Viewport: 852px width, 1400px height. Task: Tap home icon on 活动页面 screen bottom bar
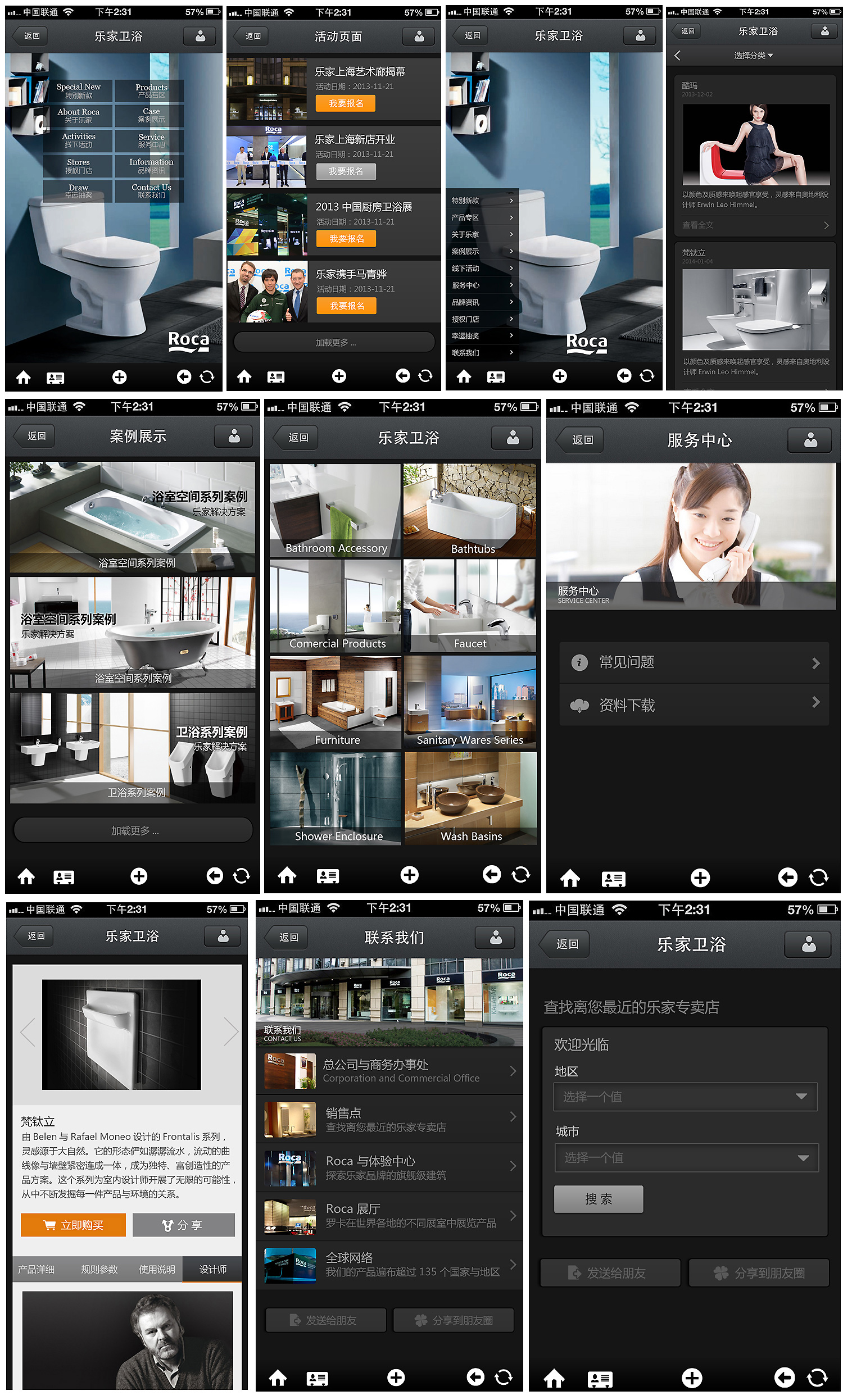(244, 377)
